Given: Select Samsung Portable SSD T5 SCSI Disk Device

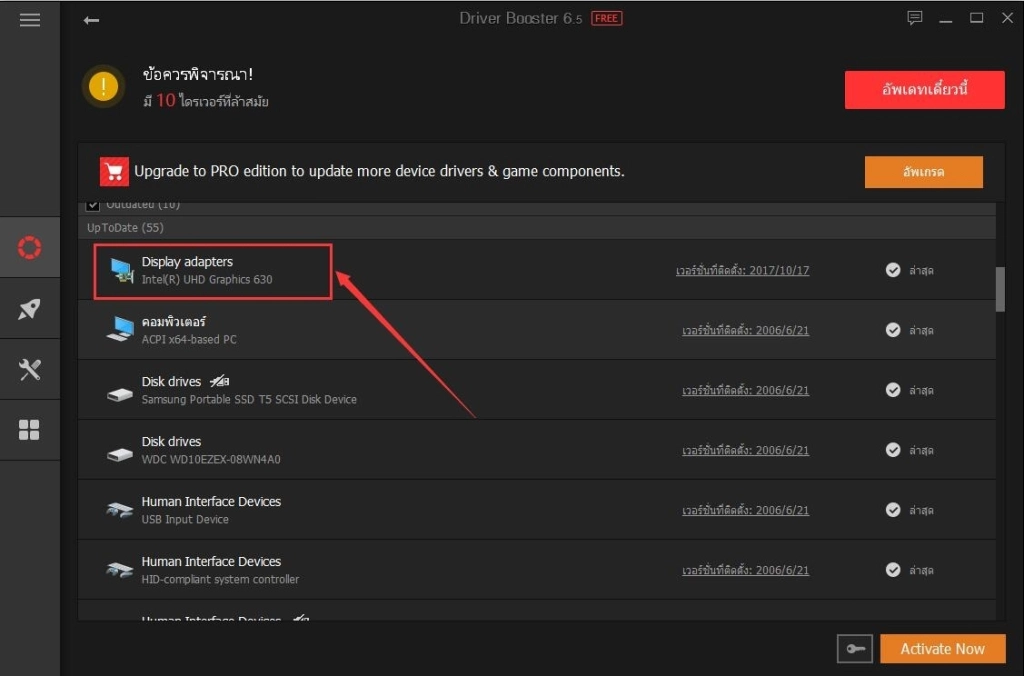Looking at the screenshot, I should point(249,400).
